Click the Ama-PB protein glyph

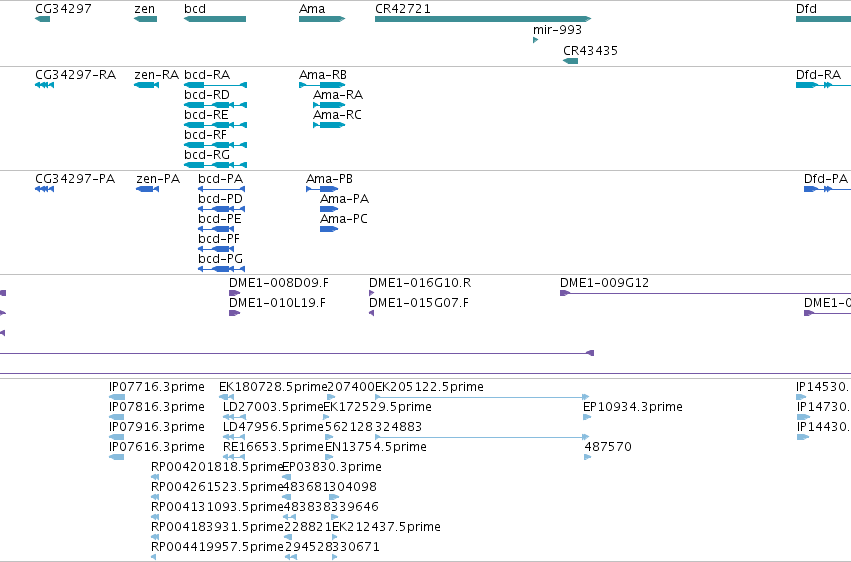coord(322,189)
